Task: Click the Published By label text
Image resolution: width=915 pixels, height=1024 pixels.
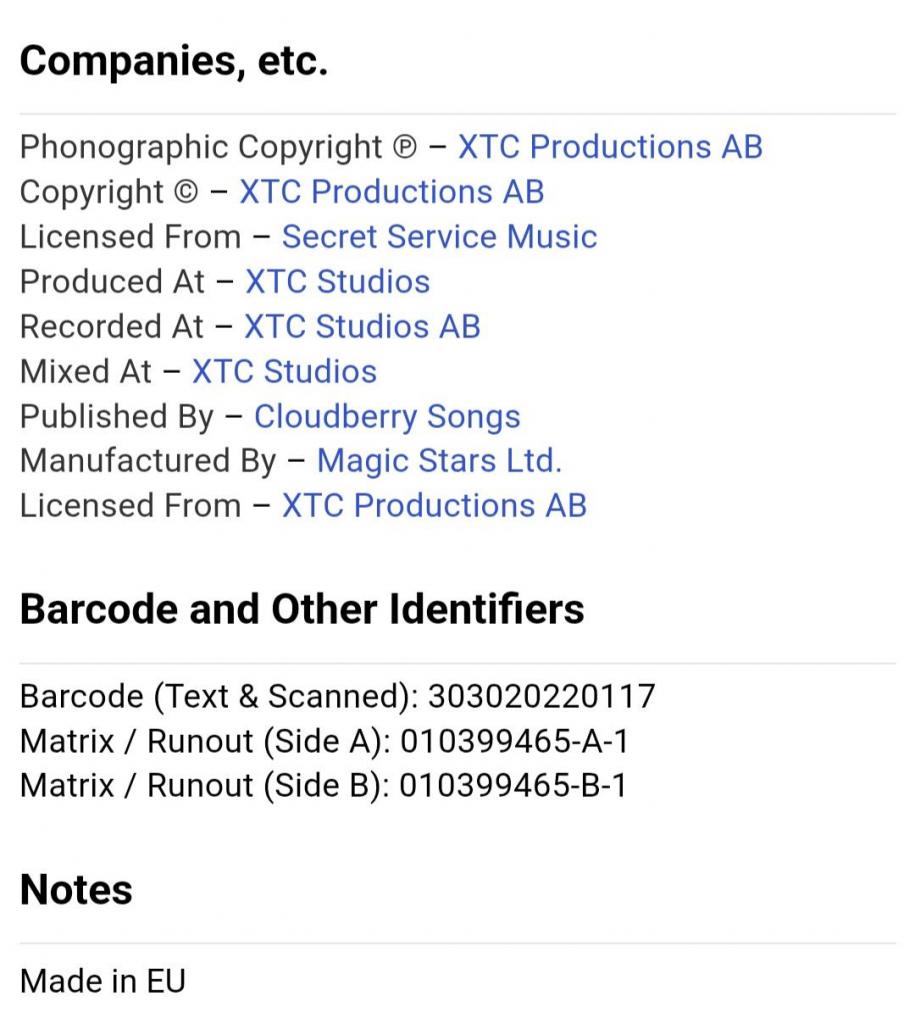Action: coord(117,417)
